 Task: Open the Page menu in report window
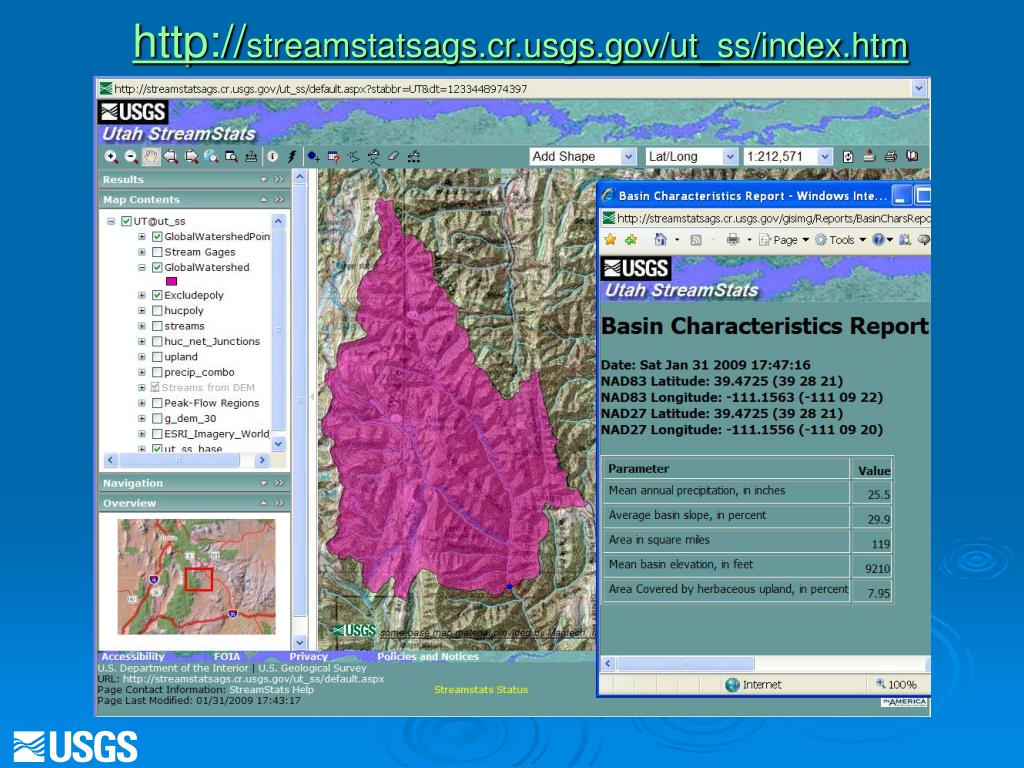(x=784, y=240)
